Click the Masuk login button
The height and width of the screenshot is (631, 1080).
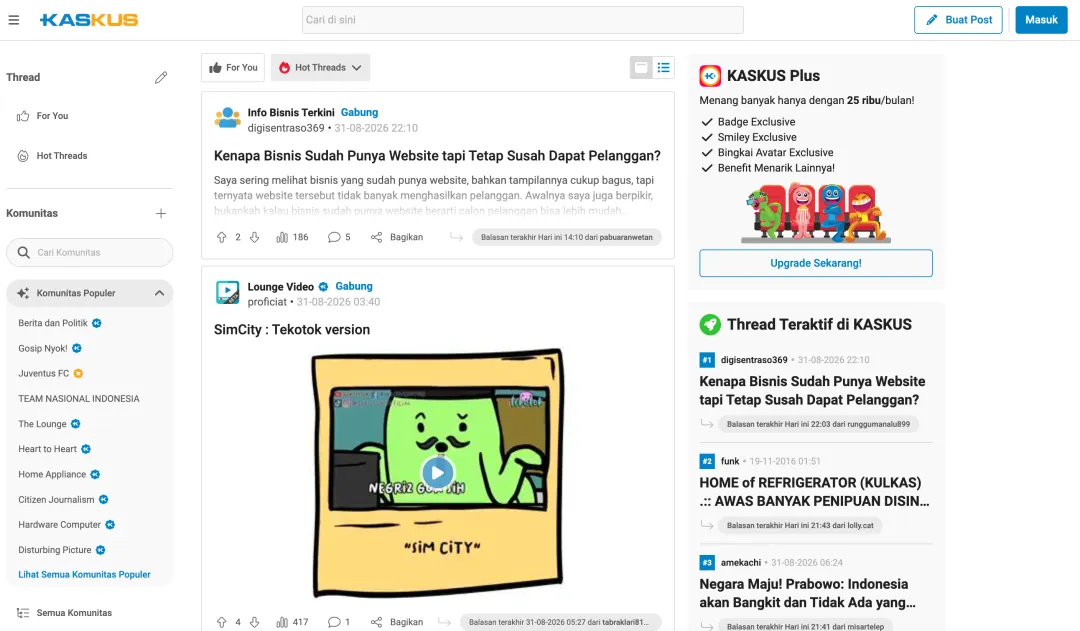pos(1041,20)
